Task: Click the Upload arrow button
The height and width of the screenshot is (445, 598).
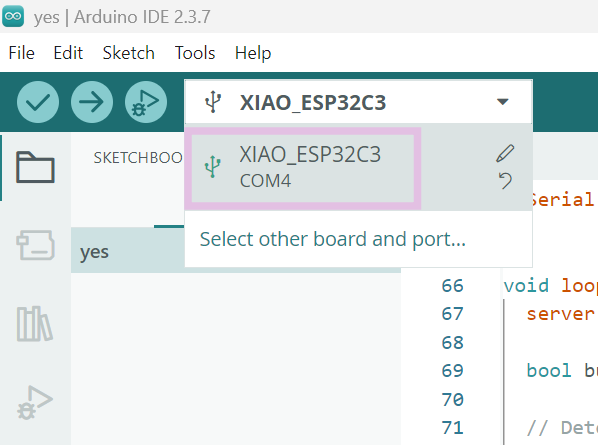Action: (x=92, y=102)
